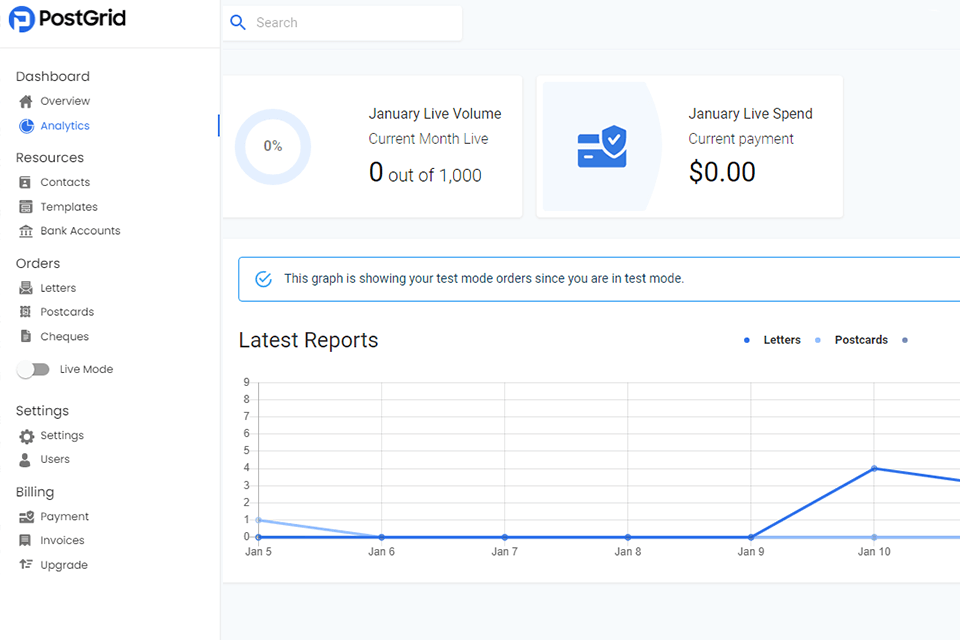Open the Letters orders page

pos(58,288)
